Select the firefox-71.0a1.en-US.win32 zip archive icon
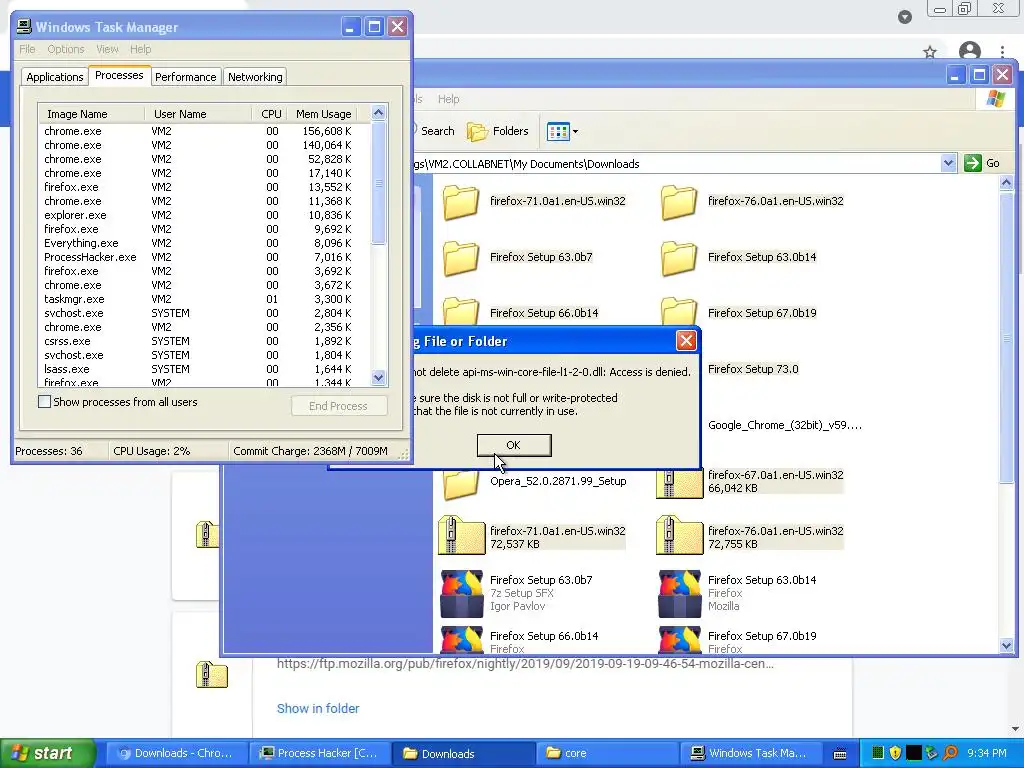 [461, 537]
